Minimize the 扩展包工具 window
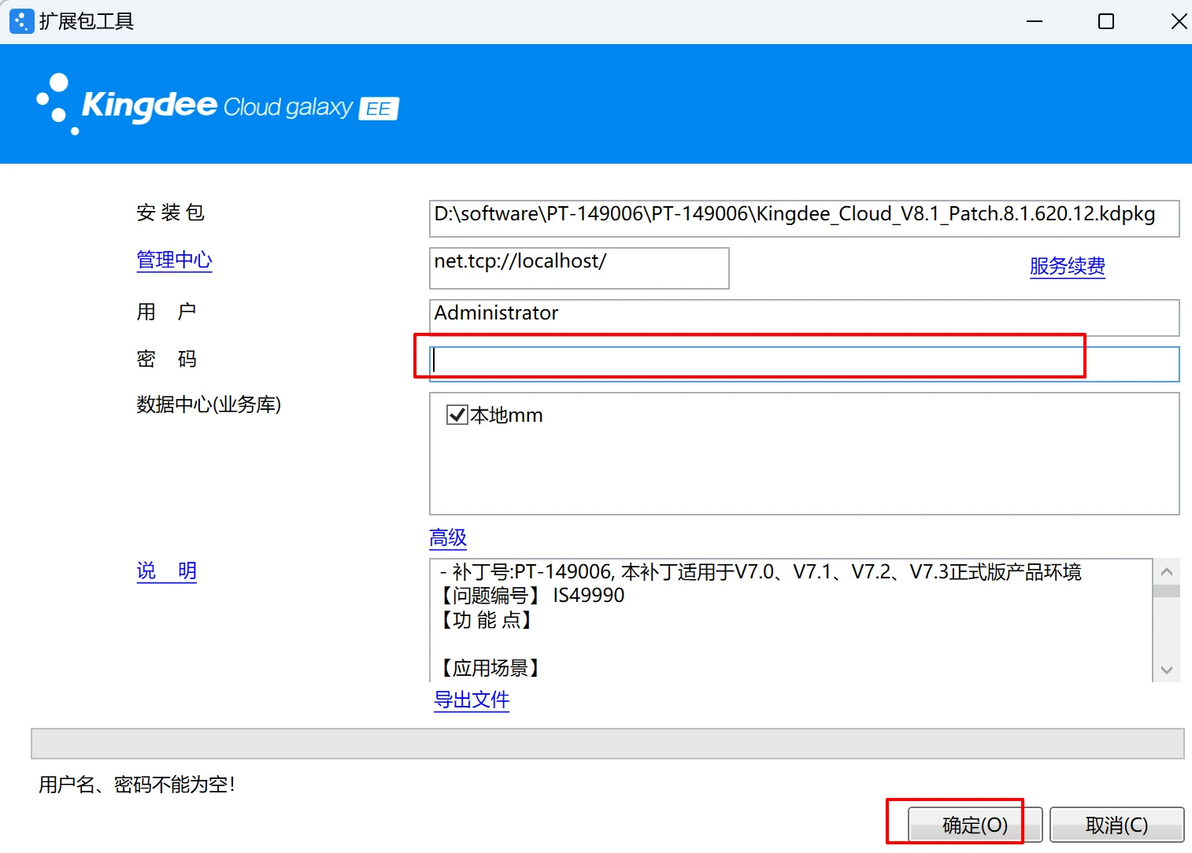 [1034, 21]
